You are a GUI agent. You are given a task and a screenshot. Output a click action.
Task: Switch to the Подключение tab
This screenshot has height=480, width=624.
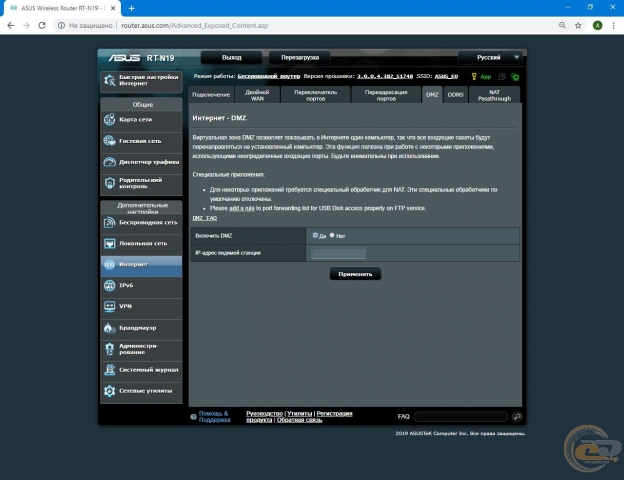pos(211,95)
